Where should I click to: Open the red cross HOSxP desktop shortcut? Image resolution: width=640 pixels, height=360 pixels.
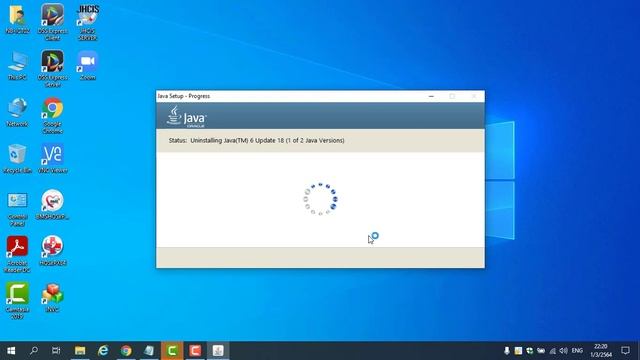point(52,251)
